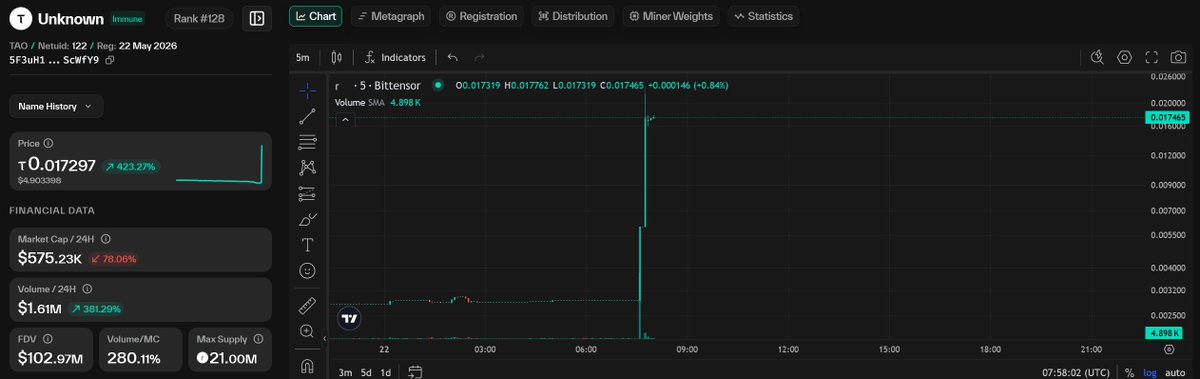Open the quick search icon in chart toolbar
This screenshot has width=1200, height=379.
(x=1097, y=57)
